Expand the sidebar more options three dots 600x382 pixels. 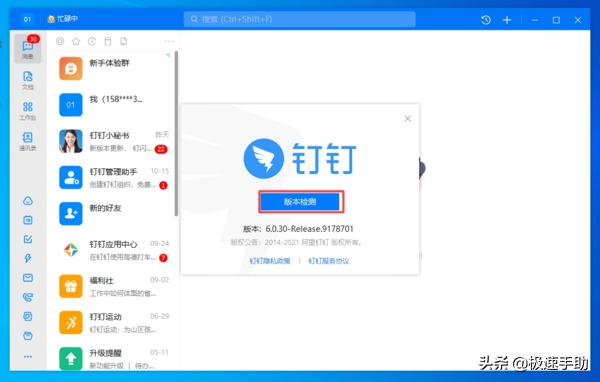28,357
